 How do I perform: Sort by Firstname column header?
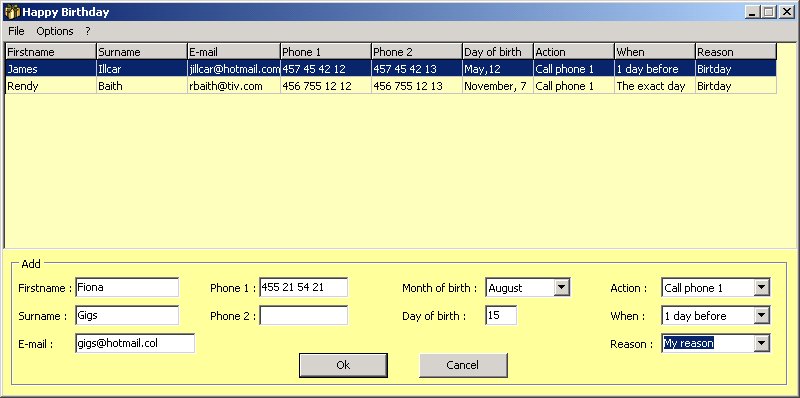[x=51, y=52]
